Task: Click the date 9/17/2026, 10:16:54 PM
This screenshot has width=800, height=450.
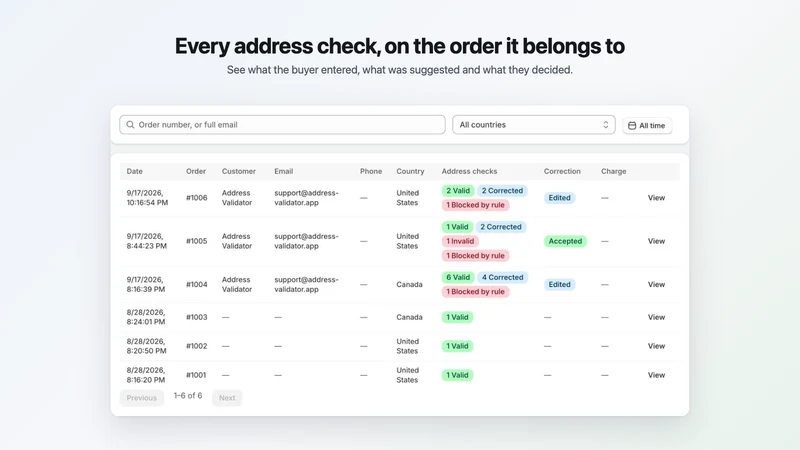Action: [x=147, y=197]
